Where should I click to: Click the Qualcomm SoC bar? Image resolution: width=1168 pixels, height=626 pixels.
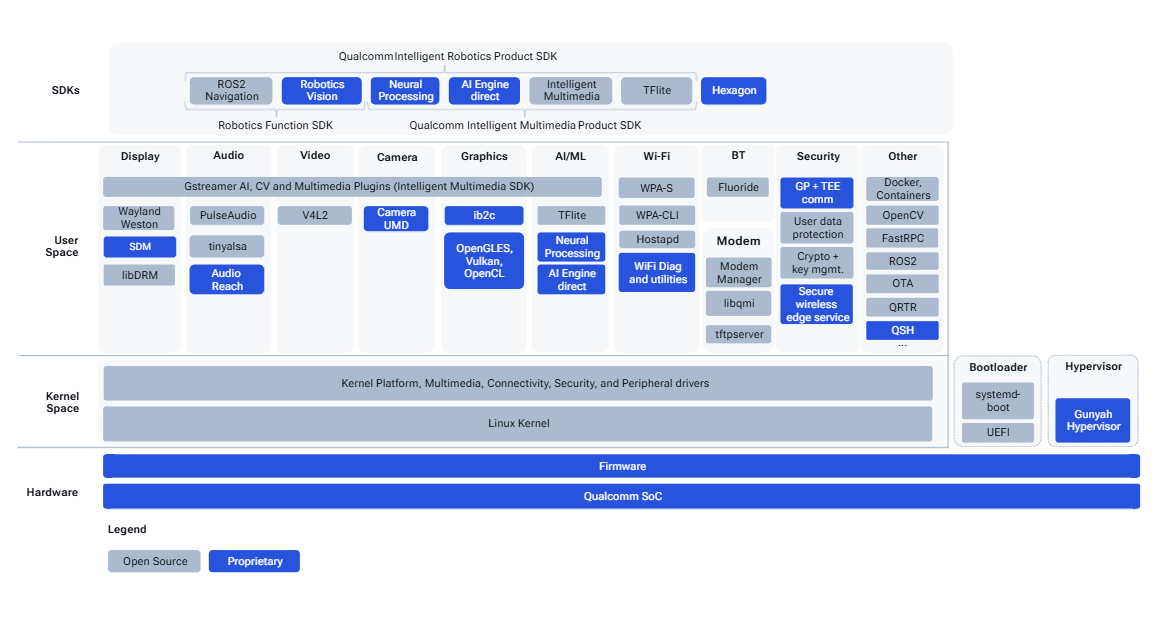(621, 496)
